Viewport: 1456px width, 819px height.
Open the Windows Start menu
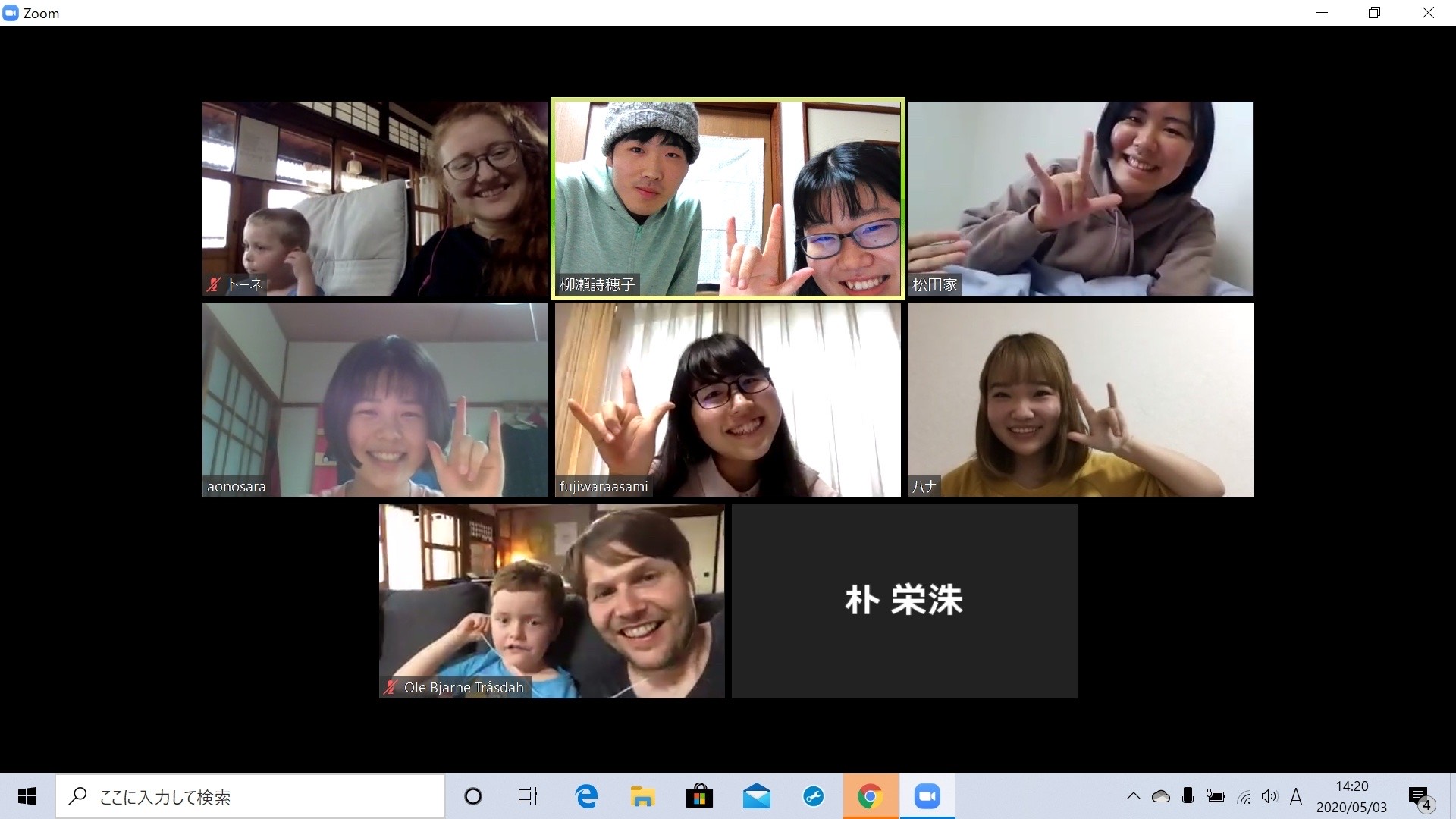(27, 796)
